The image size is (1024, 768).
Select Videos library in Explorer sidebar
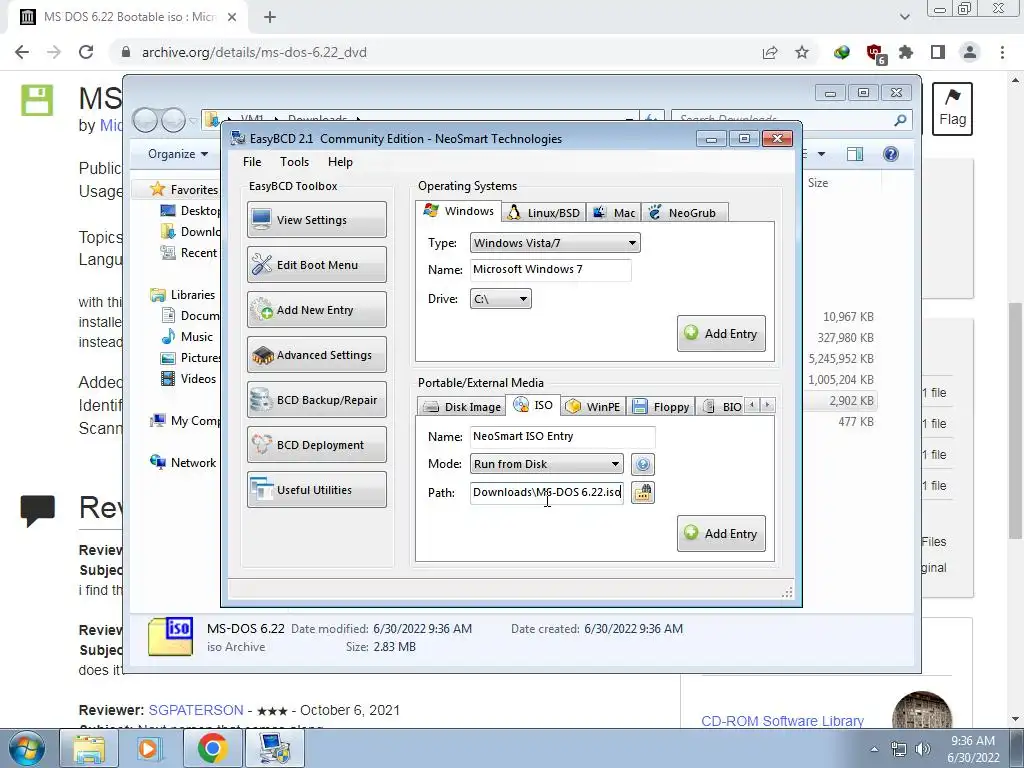tap(189, 379)
